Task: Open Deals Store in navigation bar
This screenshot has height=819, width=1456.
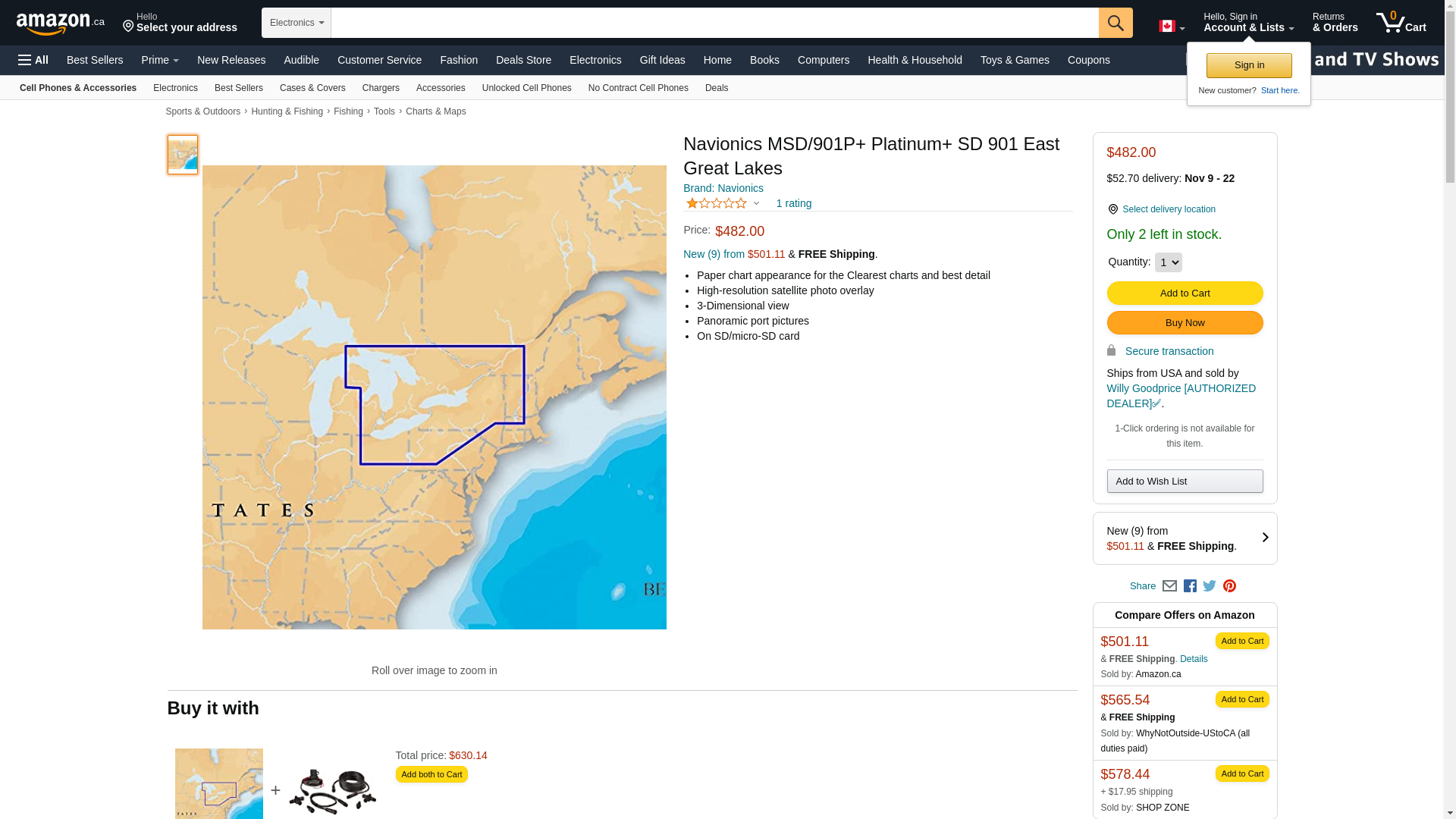Action: click(523, 60)
